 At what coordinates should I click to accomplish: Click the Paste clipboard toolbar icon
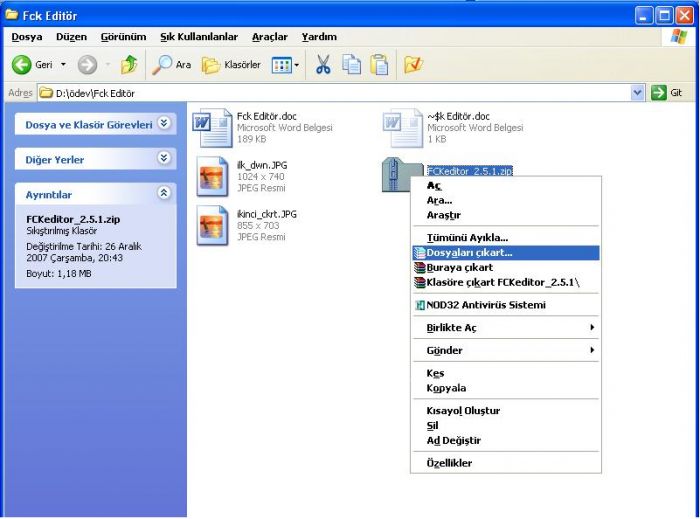381,64
